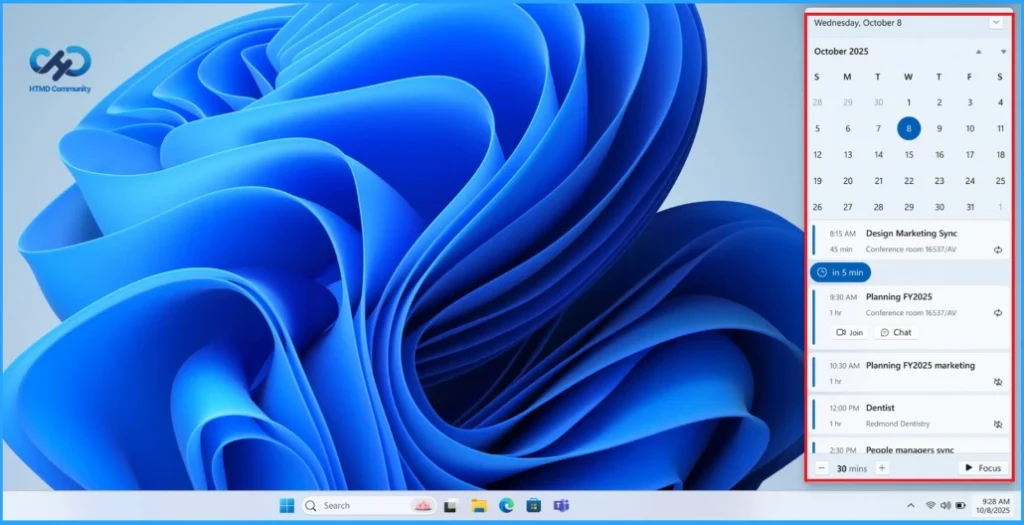Screen dimensions: 1024x525
Task: Open Task View from the taskbar
Action: point(450,505)
